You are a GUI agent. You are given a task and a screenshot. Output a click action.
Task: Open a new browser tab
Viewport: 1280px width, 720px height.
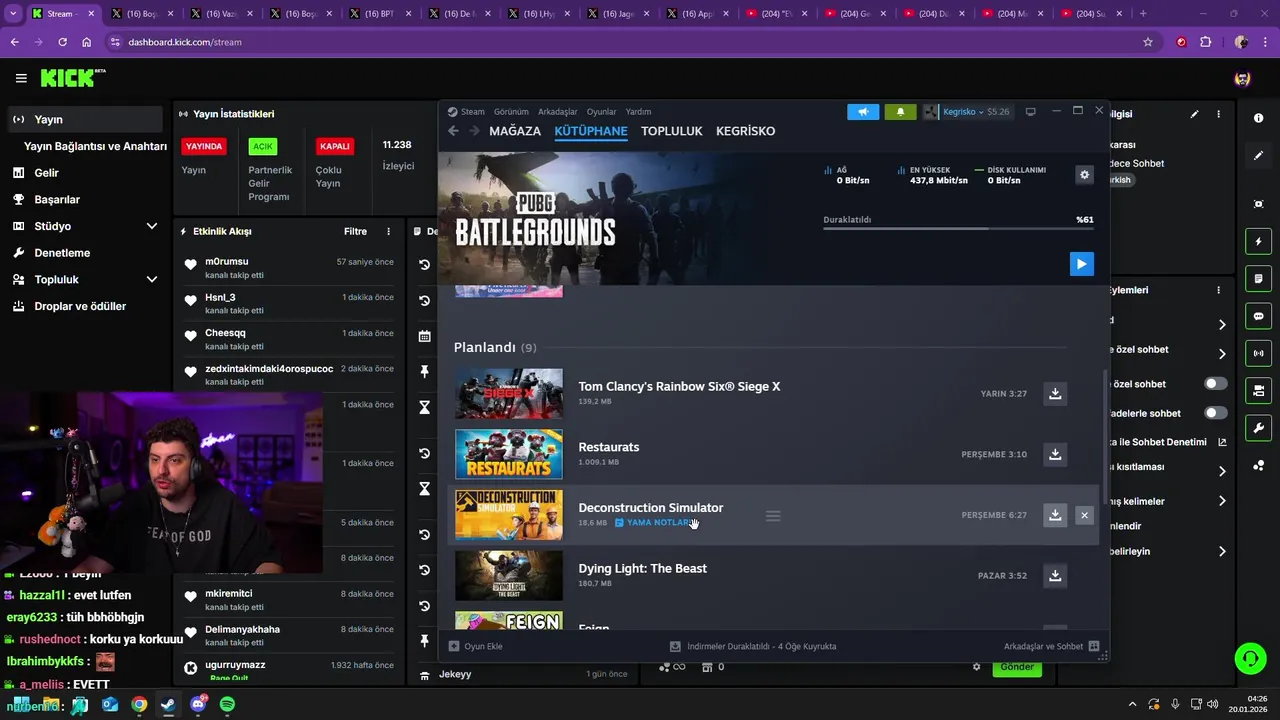tap(1143, 13)
